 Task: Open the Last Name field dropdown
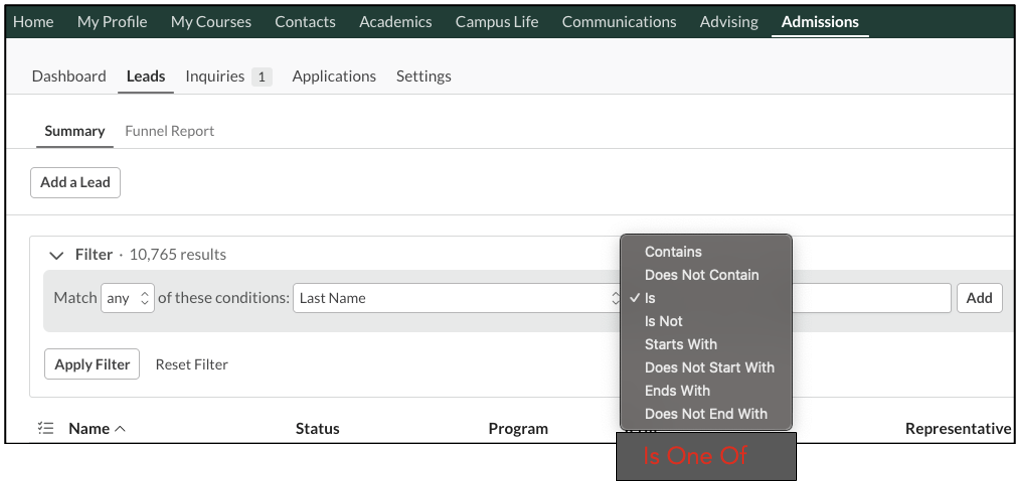click(458, 298)
